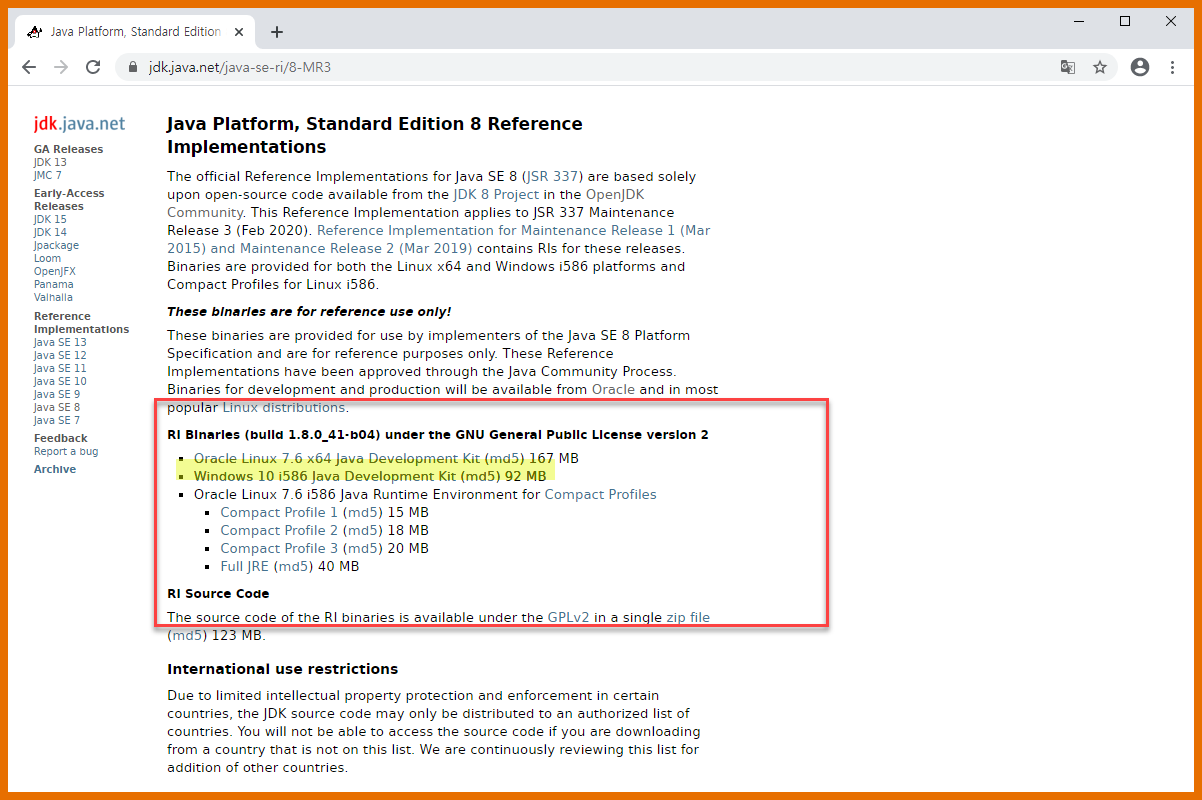Open md5 for Compact Profile 1

click(362, 512)
